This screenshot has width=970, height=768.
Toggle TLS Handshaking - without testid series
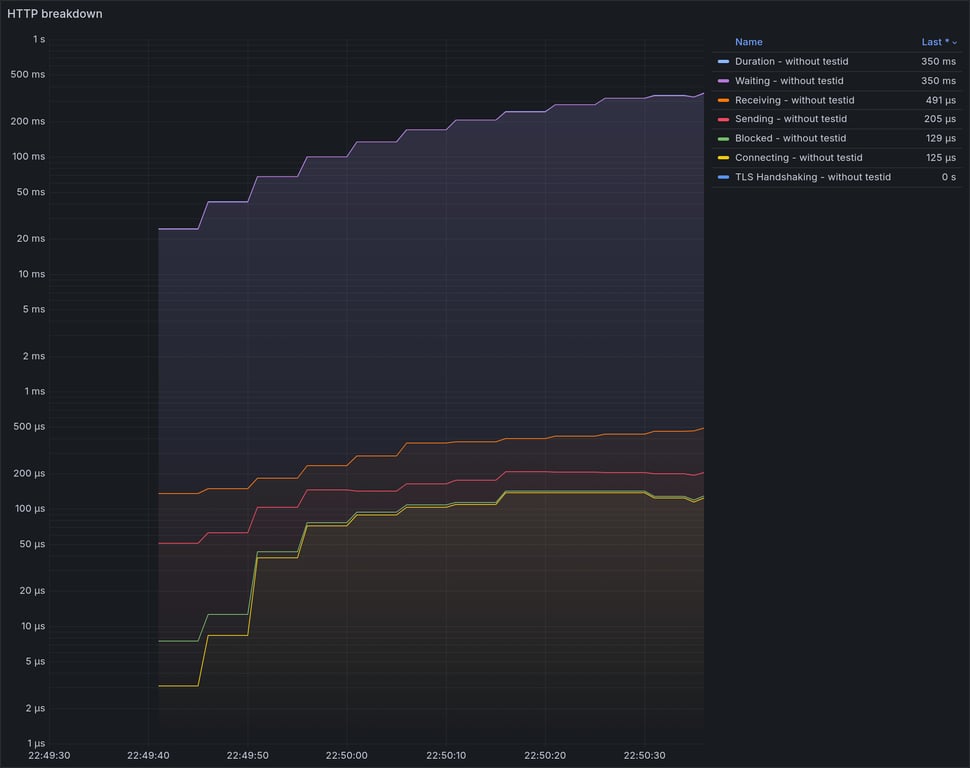coord(813,176)
